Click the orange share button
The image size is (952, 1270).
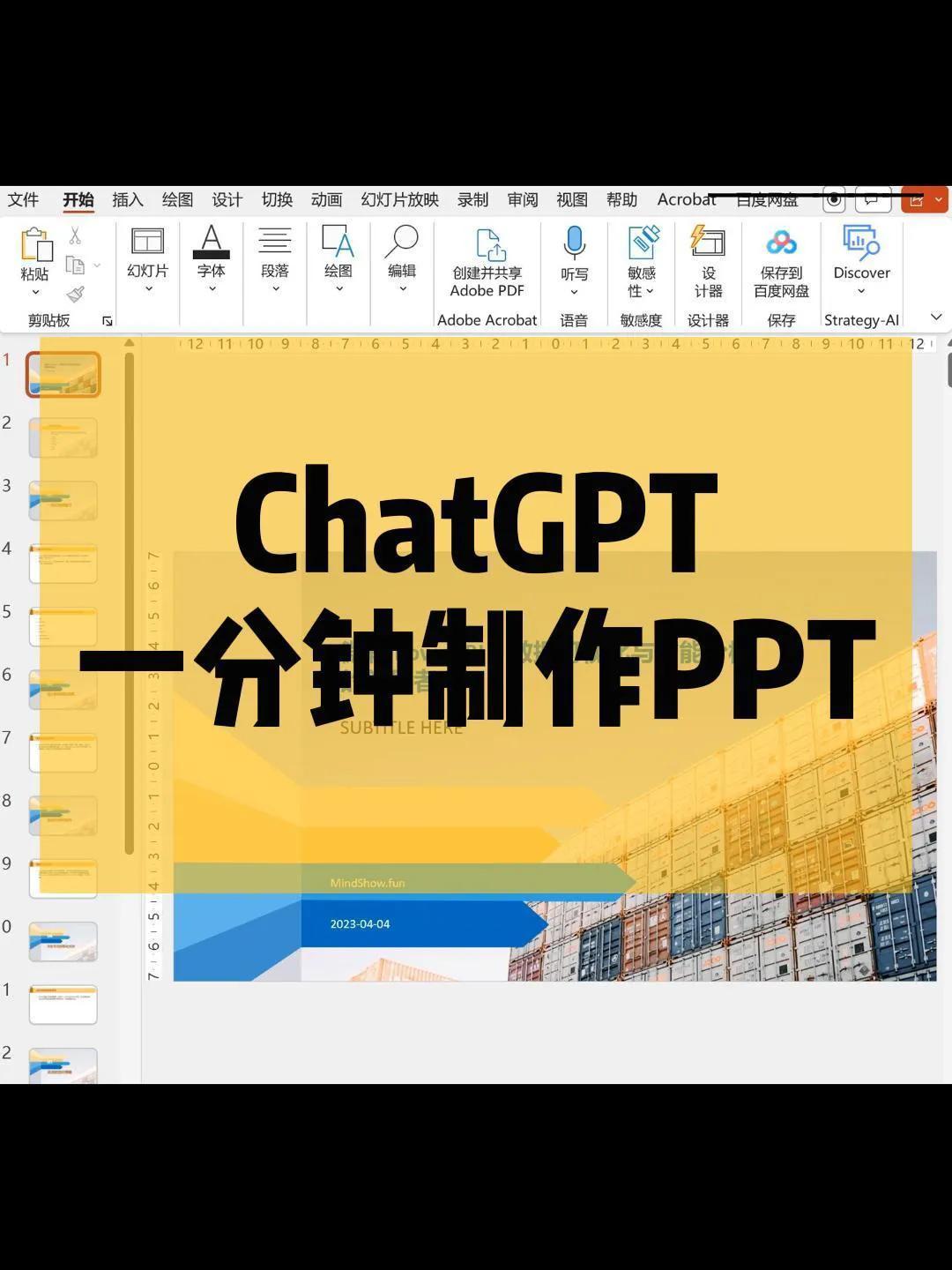(x=916, y=200)
